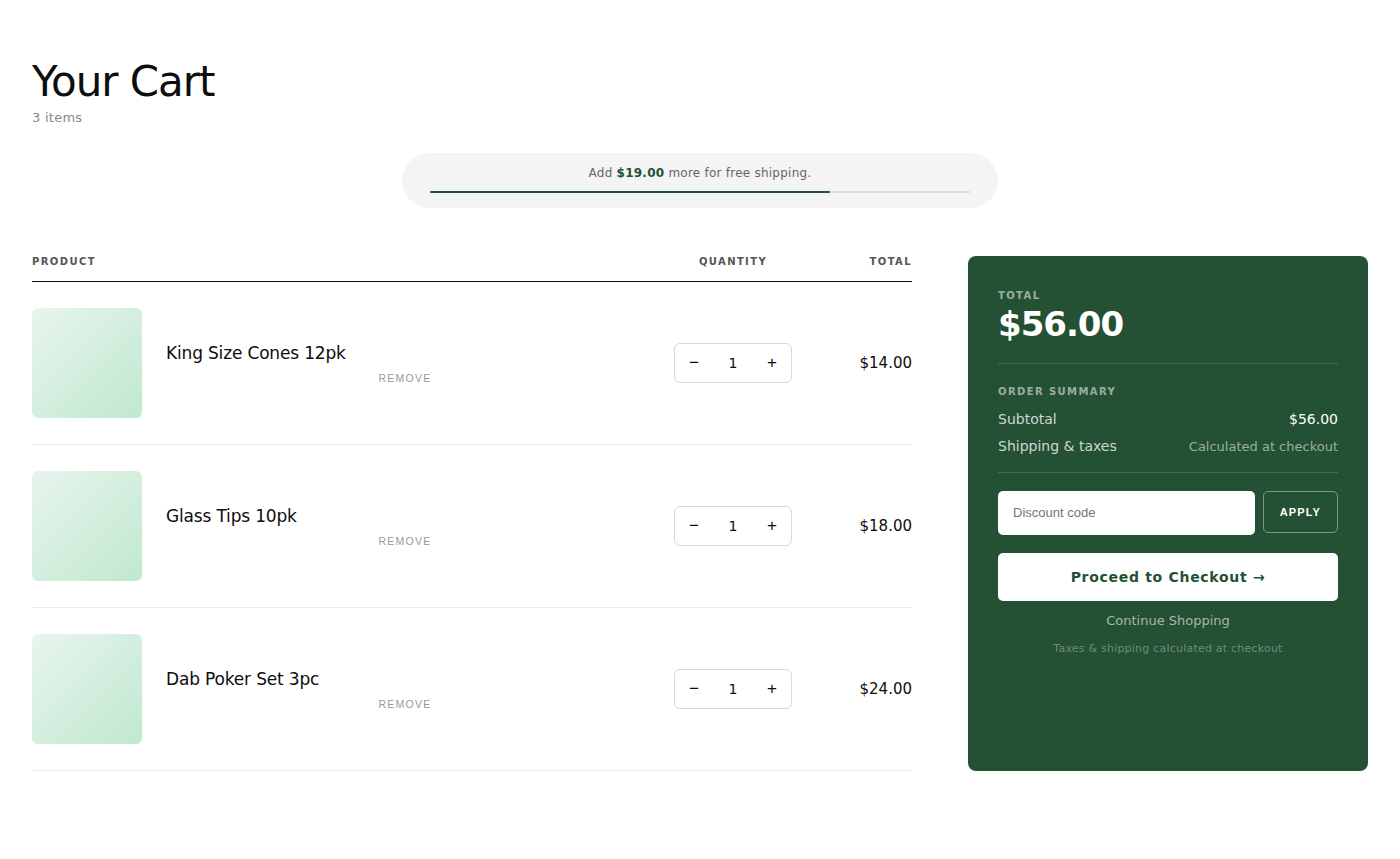Apply the discount code

1300,512
